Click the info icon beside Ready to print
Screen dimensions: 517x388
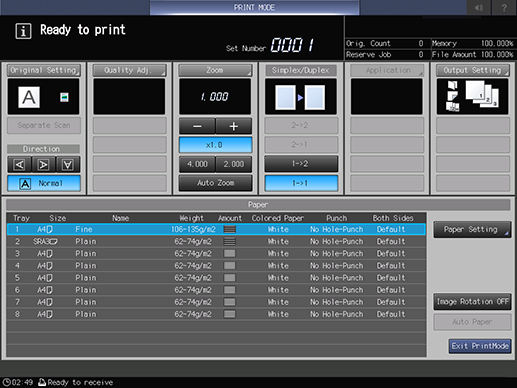click(x=23, y=31)
